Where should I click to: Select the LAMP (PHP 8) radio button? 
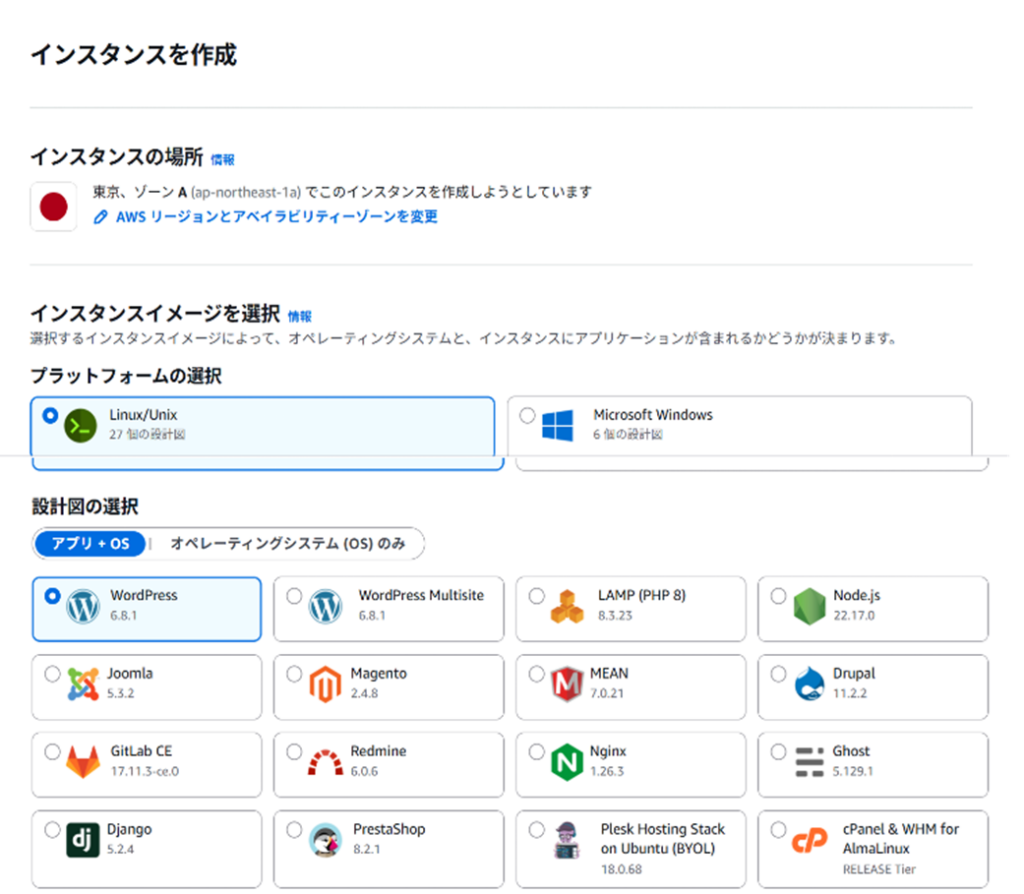[536, 596]
